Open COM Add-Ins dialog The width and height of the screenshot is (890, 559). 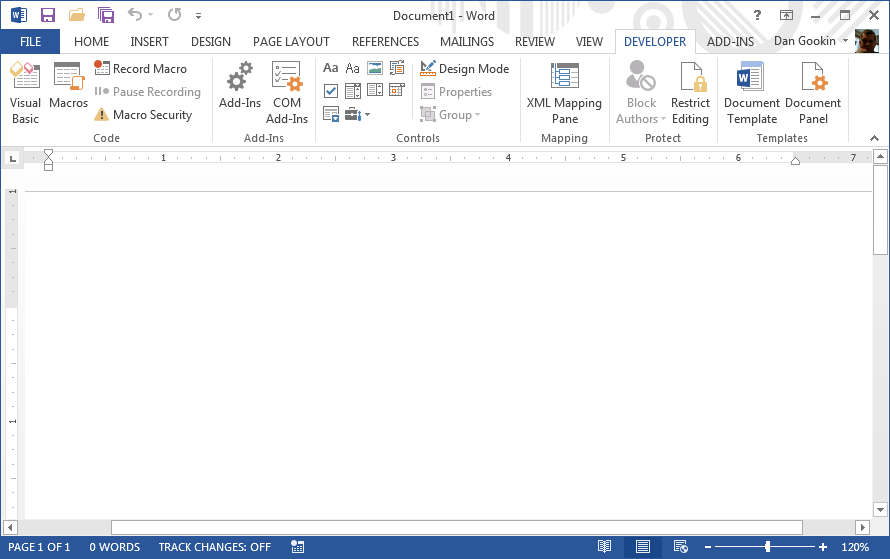tap(287, 94)
